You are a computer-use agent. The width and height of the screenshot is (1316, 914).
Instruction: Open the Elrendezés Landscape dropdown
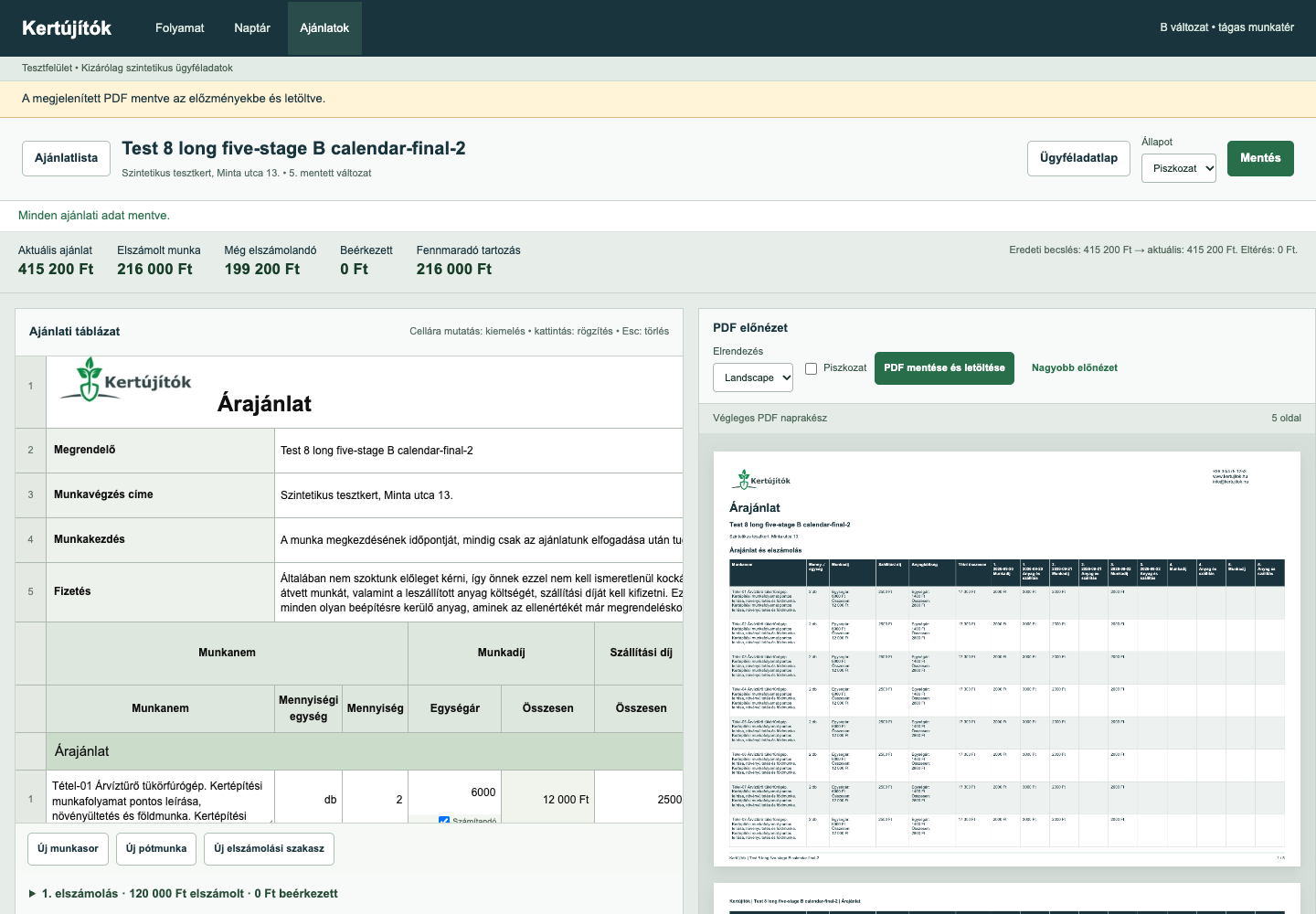753,377
